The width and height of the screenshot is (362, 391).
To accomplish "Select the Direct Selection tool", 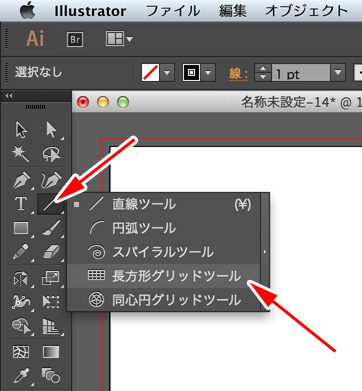I will [x=51, y=129].
